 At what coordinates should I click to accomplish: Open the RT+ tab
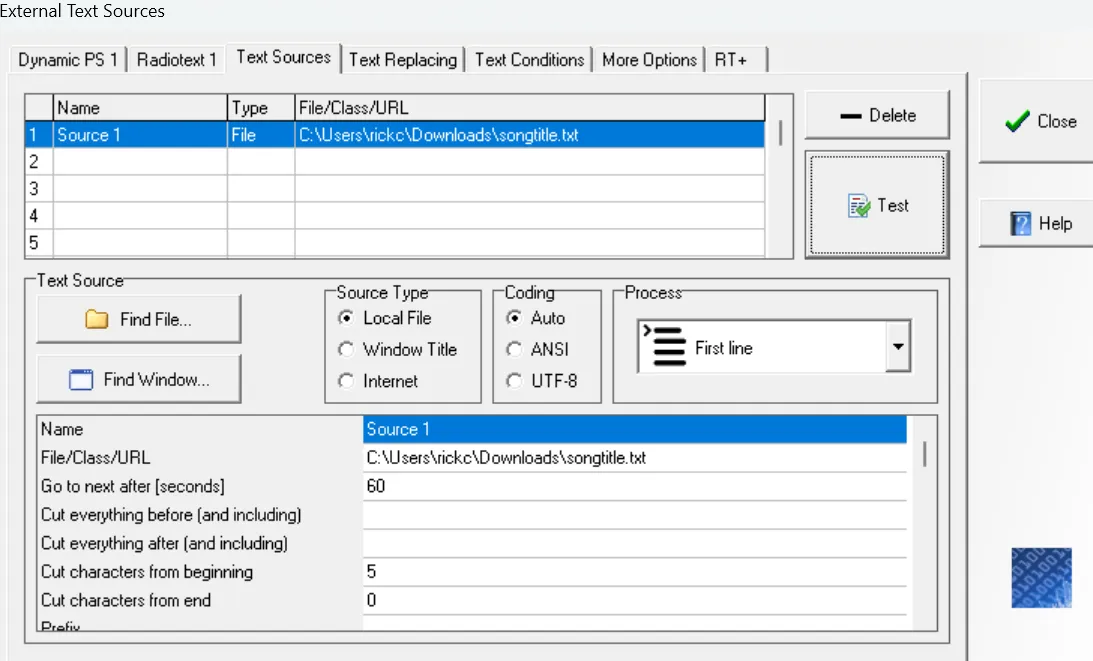click(731, 60)
